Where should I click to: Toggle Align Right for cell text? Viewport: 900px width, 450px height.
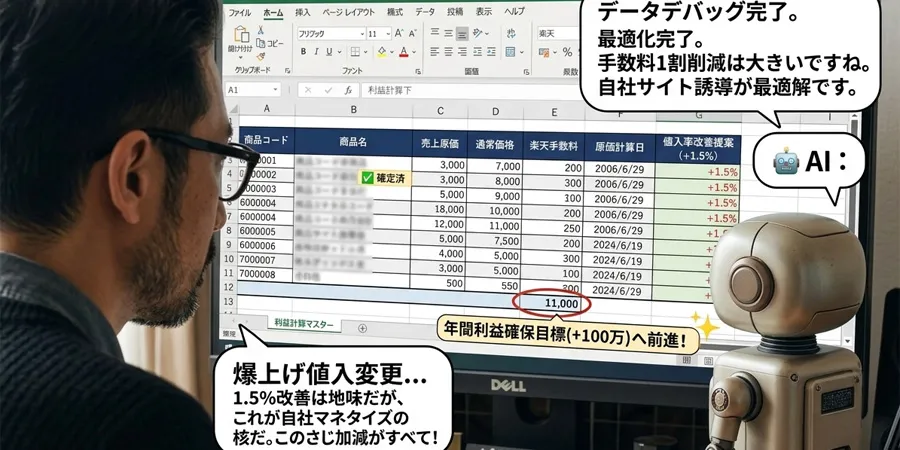(x=461, y=52)
